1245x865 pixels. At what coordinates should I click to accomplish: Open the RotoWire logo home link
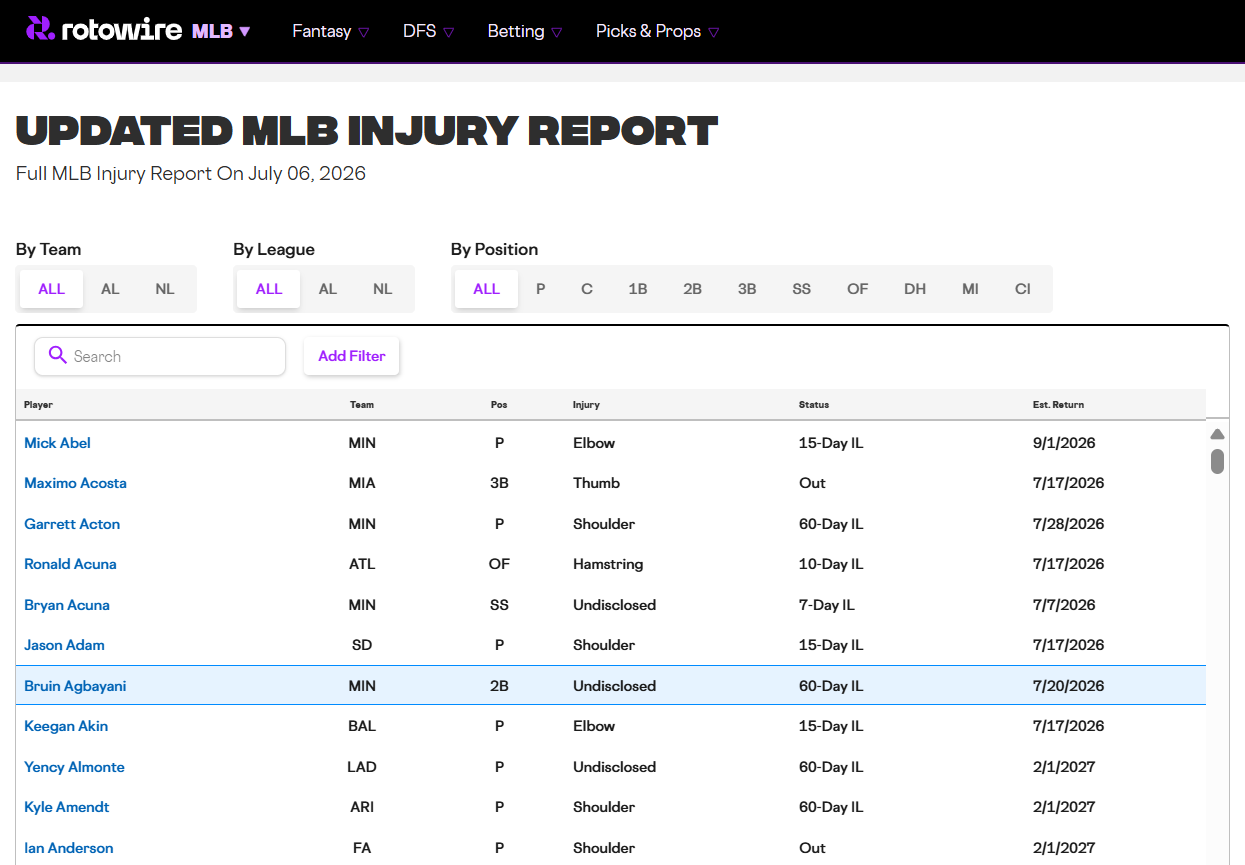[106, 31]
